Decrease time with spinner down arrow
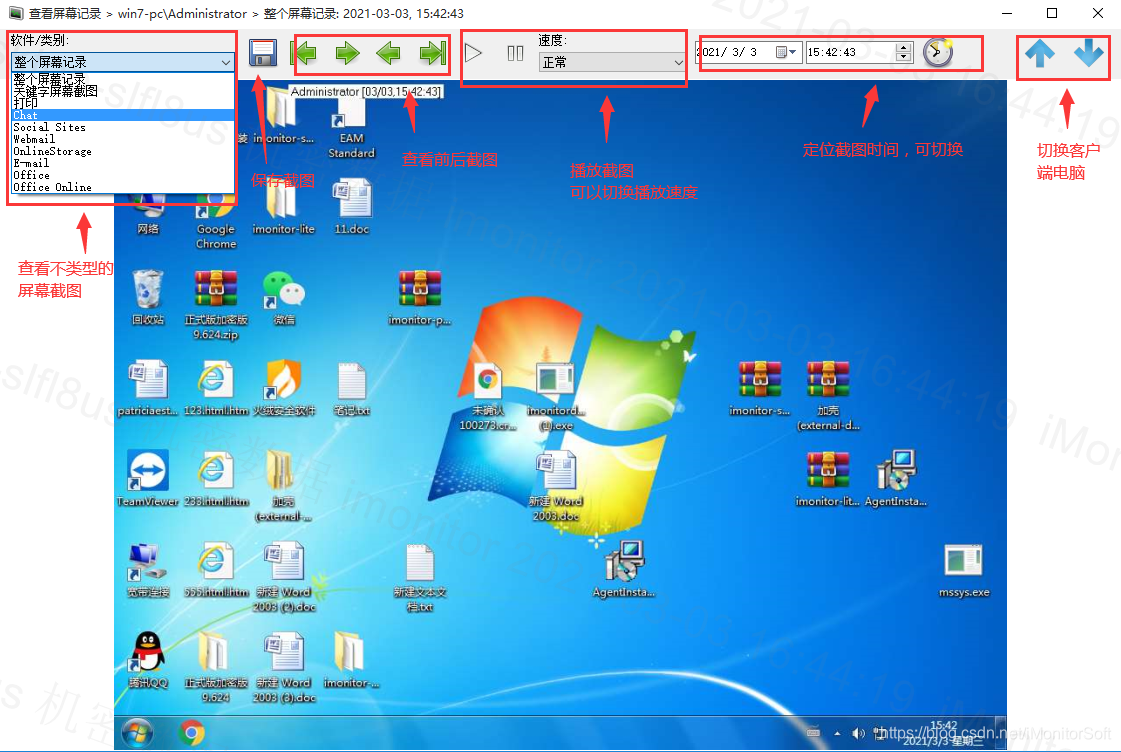This screenshot has width=1121, height=752. (x=904, y=57)
